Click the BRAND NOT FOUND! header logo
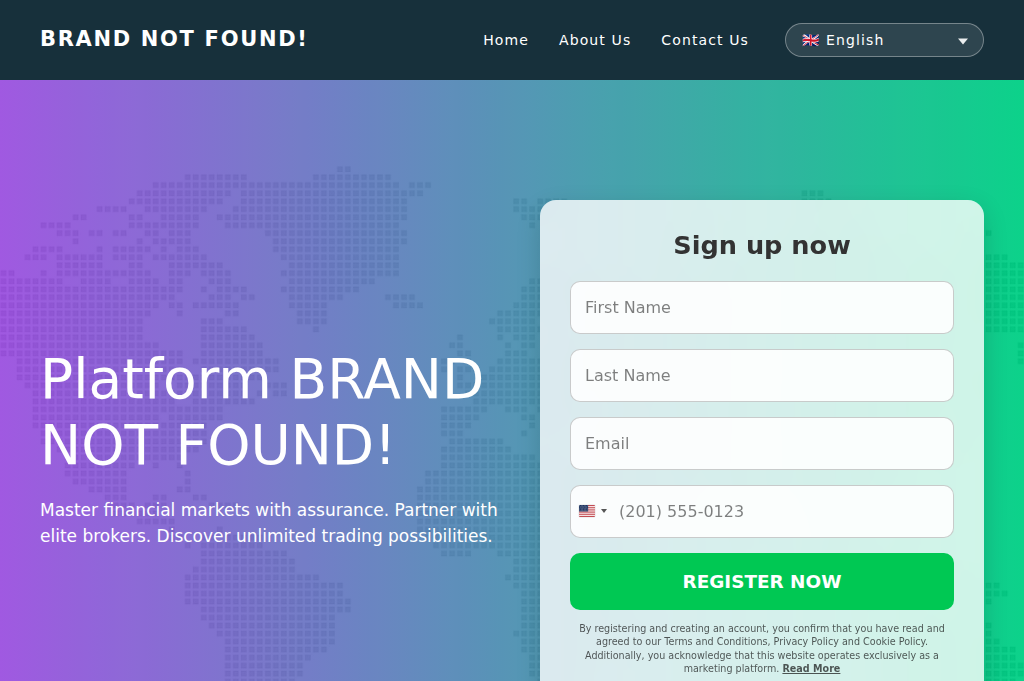The height and width of the screenshot is (681, 1024). [174, 39]
